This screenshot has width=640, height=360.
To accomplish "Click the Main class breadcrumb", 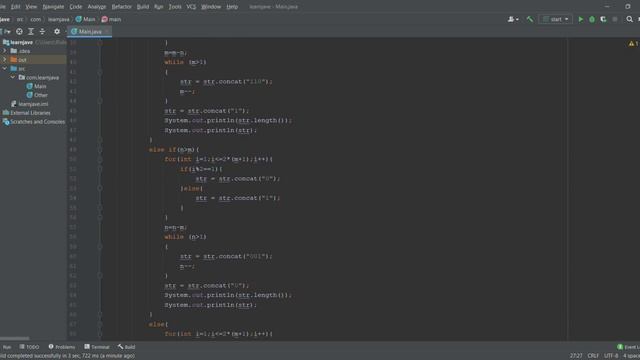I will [85, 19].
